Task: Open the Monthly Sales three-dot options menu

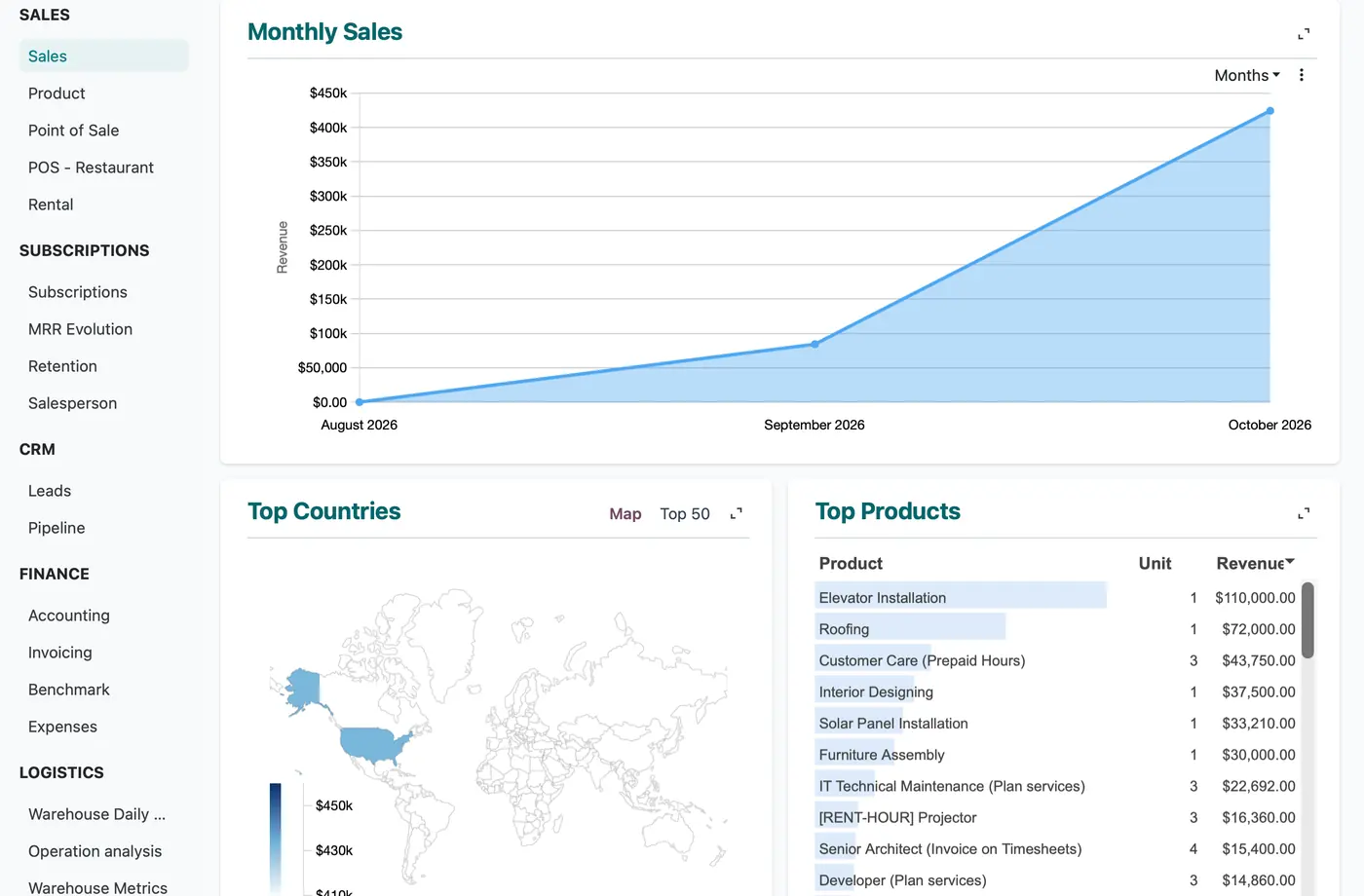Action: [x=1301, y=75]
